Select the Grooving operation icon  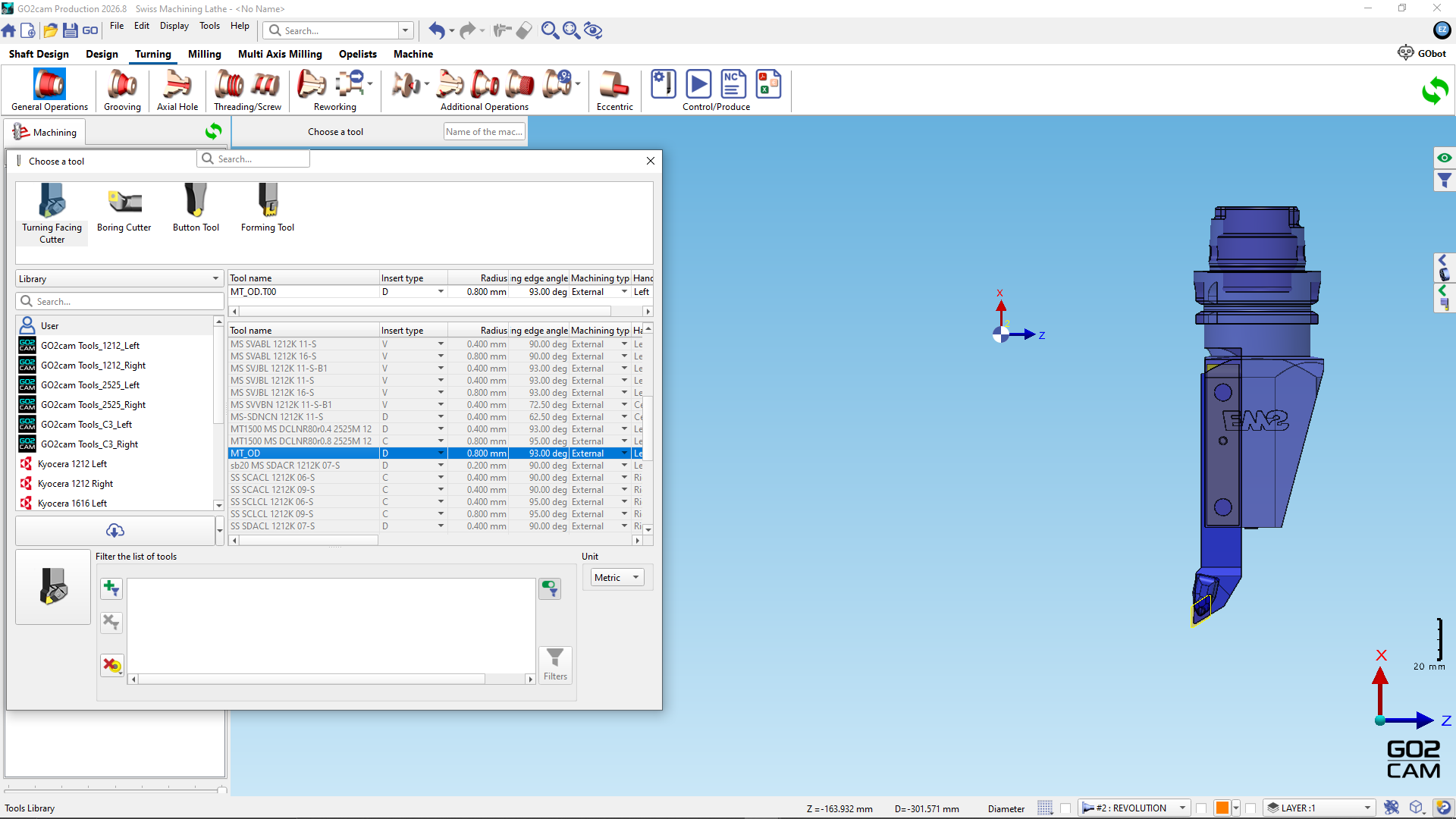coord(122,90)
